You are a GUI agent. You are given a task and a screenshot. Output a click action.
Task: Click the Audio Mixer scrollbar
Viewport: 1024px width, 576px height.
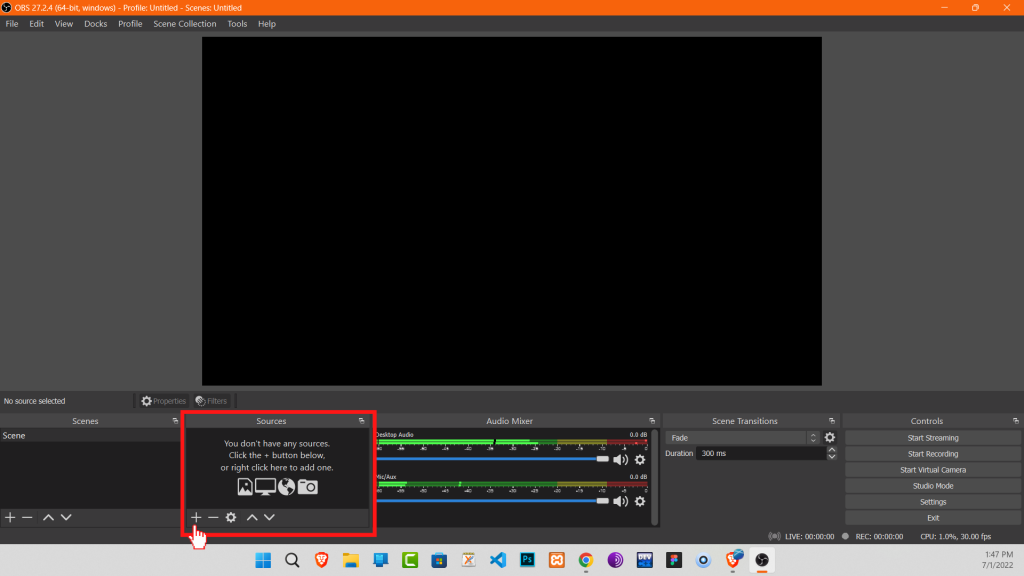point(654,477)
